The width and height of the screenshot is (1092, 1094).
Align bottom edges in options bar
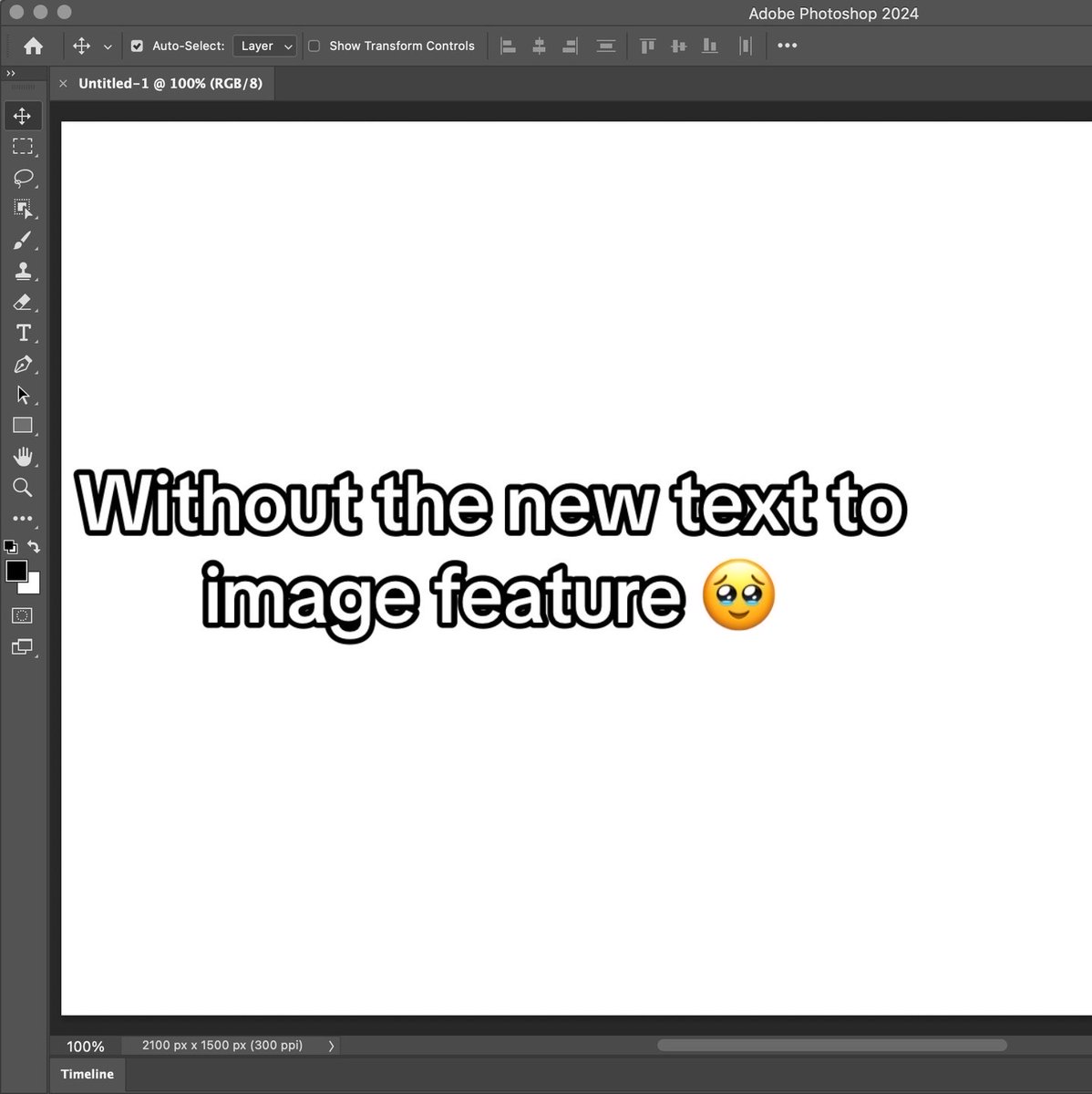click(x=709, y=46)
